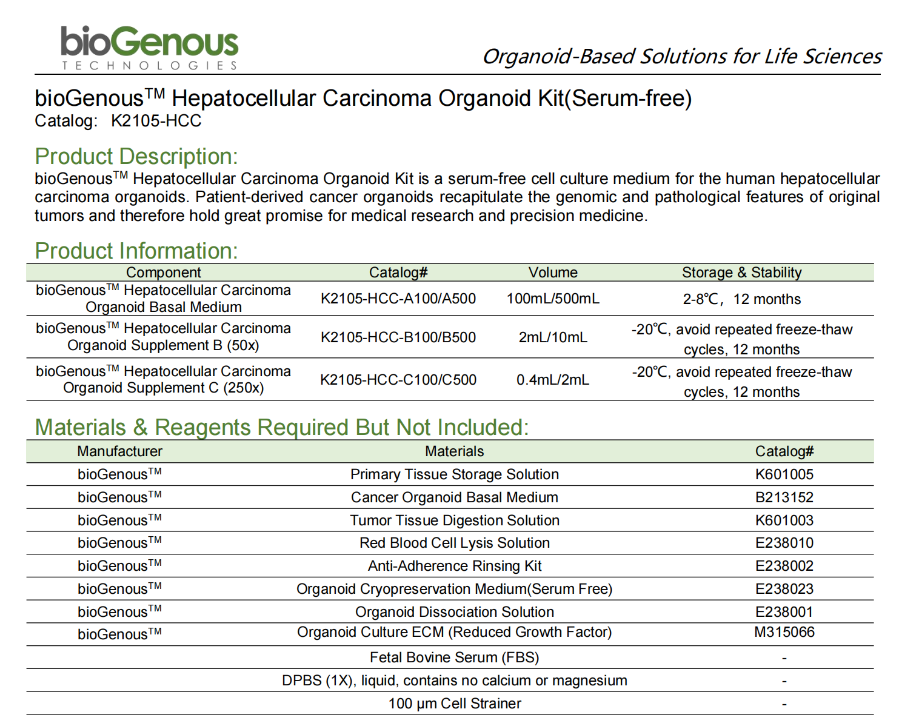Click the 'Storage & Stability' column header

coord(742,272)
